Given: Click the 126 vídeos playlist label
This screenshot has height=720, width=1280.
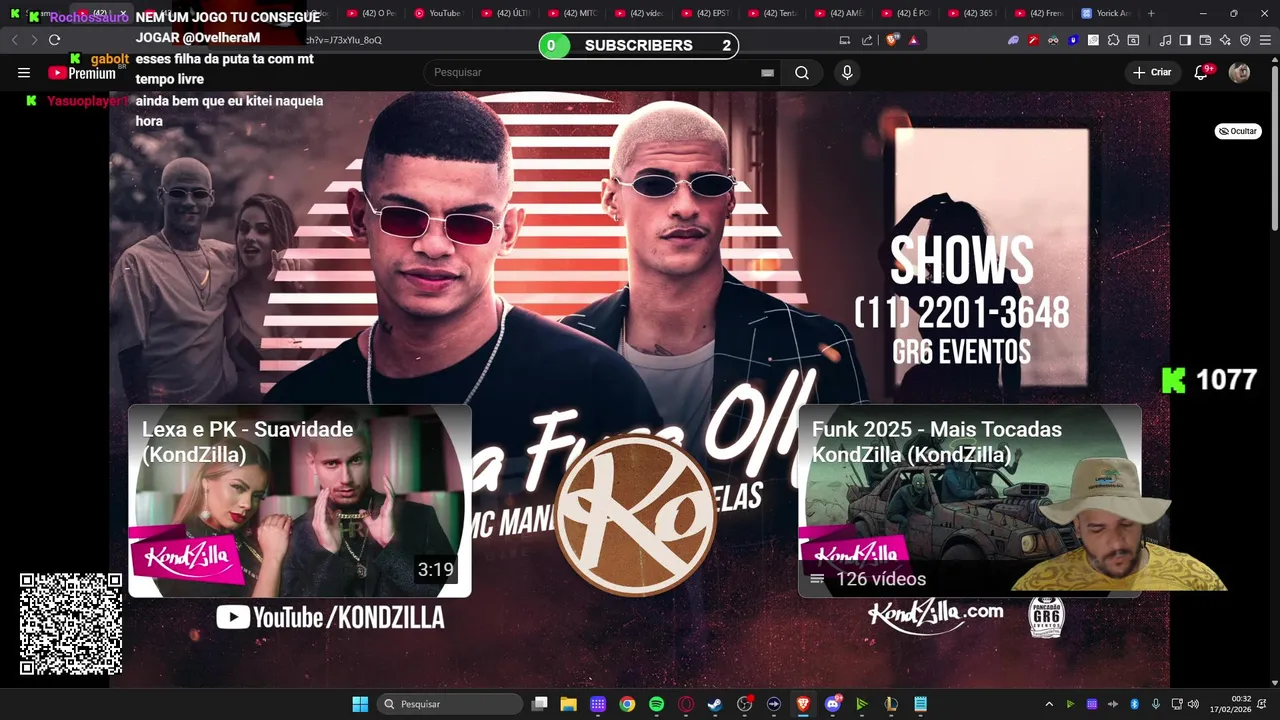Looking at the screenshot, I should [881, 579].
